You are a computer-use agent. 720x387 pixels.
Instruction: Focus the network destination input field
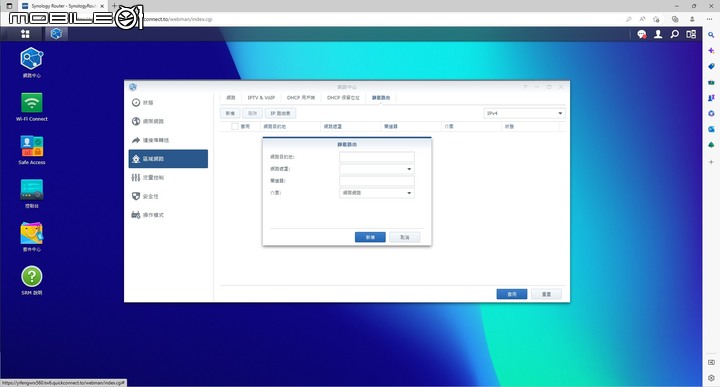point(377,157)
